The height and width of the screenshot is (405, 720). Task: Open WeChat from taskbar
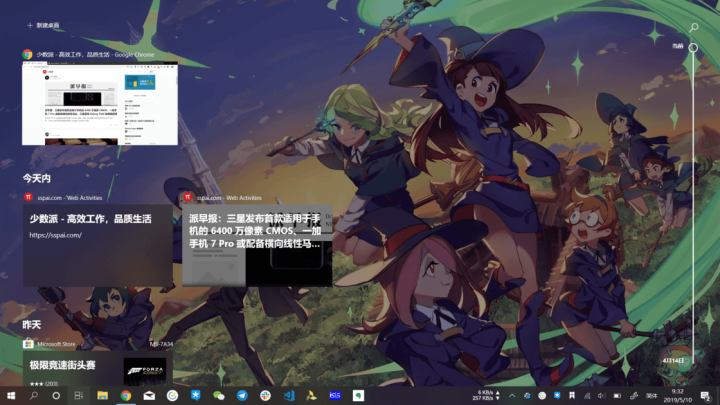[219, 395]
